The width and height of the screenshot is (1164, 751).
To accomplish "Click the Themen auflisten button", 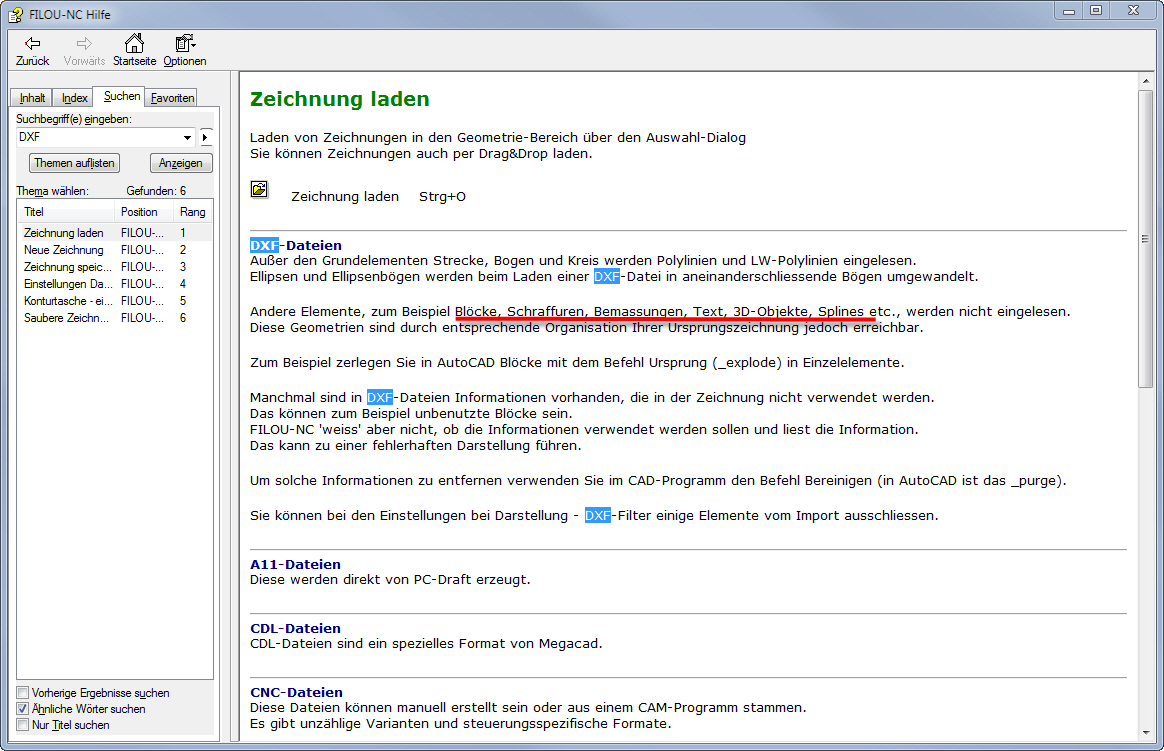I will coord(74,163).
